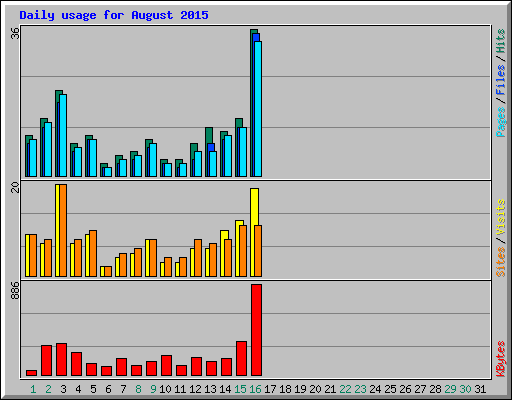Click the day 1 axis label

(x=33, y=389)
